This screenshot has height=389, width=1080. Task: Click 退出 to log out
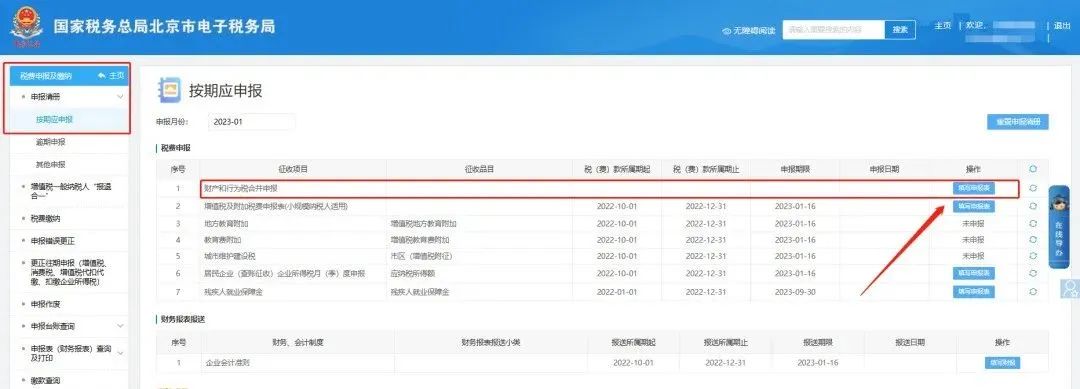pyautogui.click(x=1061, y=25)
